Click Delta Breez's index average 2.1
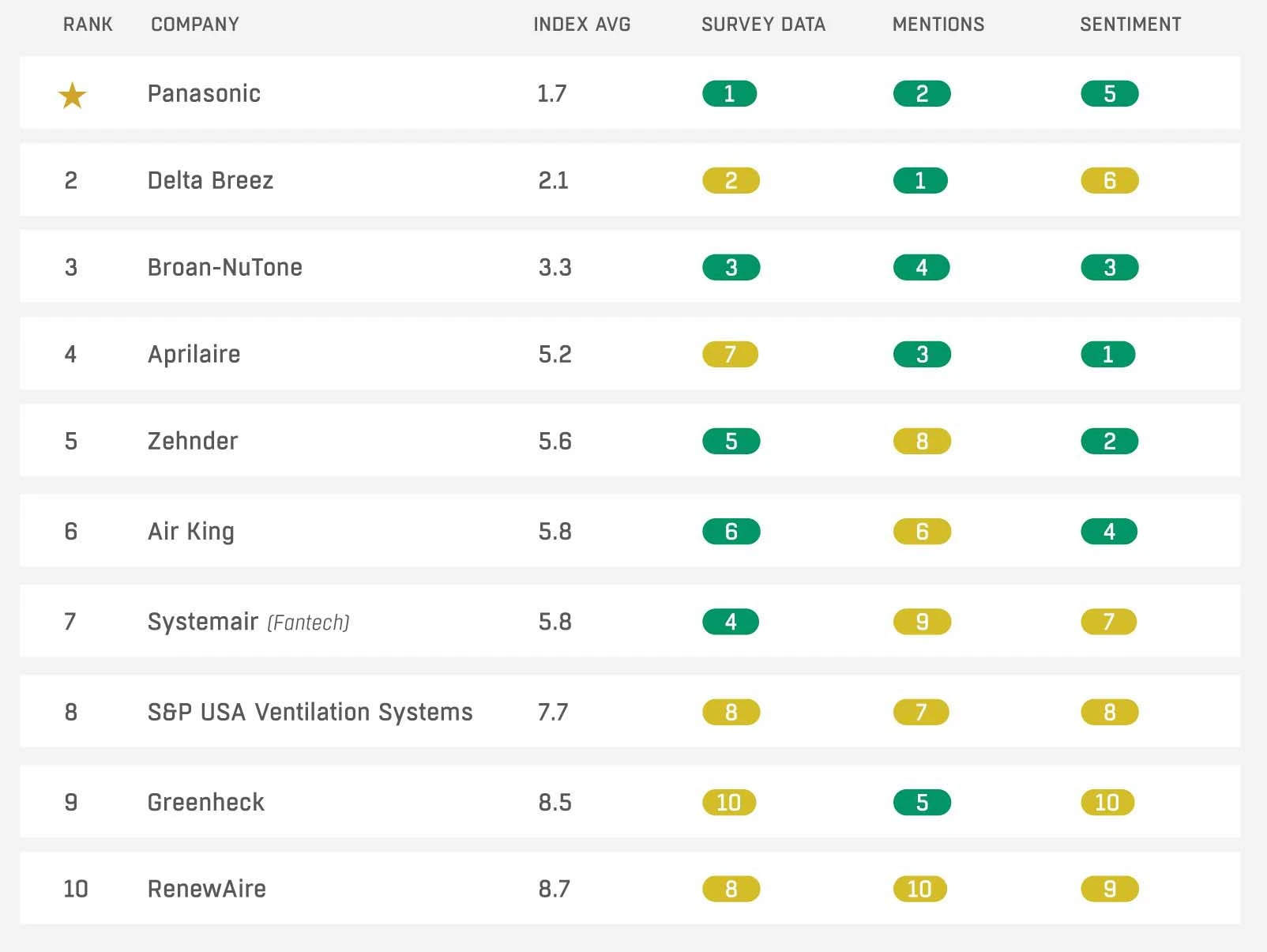Viewport: 1267px width, 952px height. (x=554, y=180)
